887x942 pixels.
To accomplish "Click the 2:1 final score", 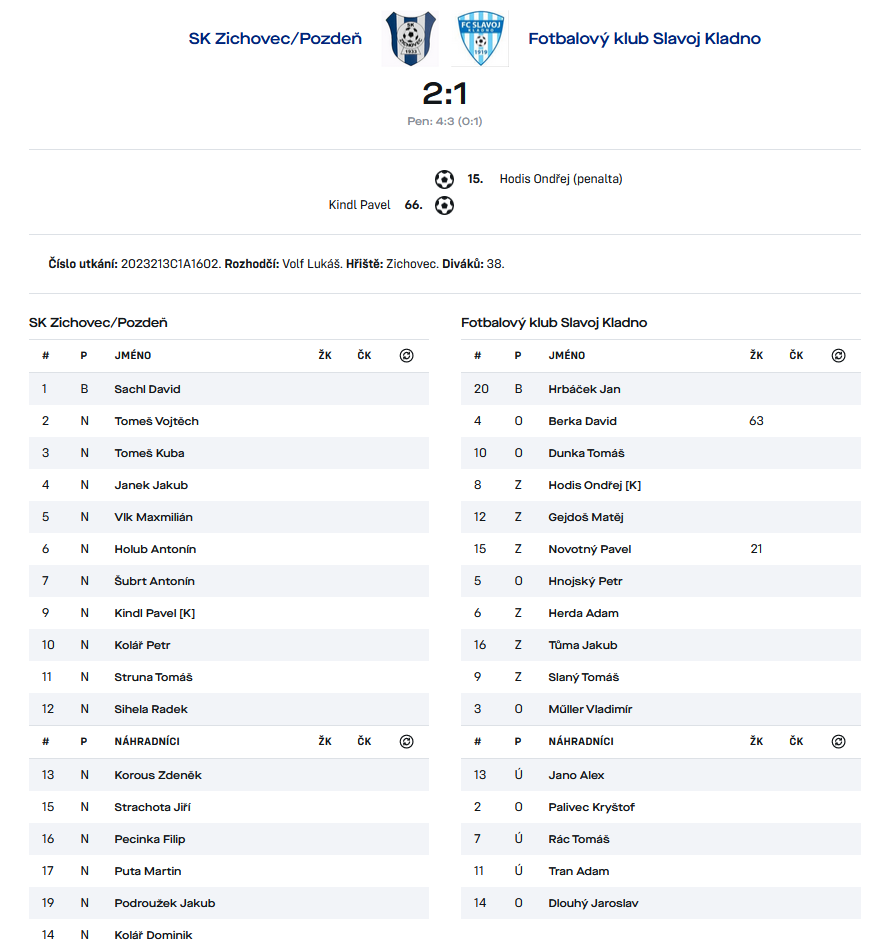I will click(445, 94).
